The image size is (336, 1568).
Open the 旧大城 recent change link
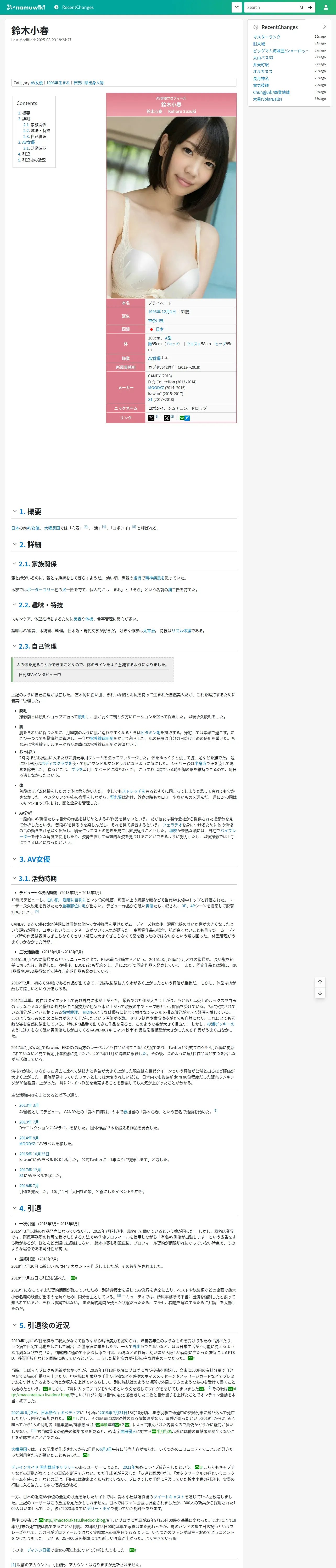click(x=259, y=44)
